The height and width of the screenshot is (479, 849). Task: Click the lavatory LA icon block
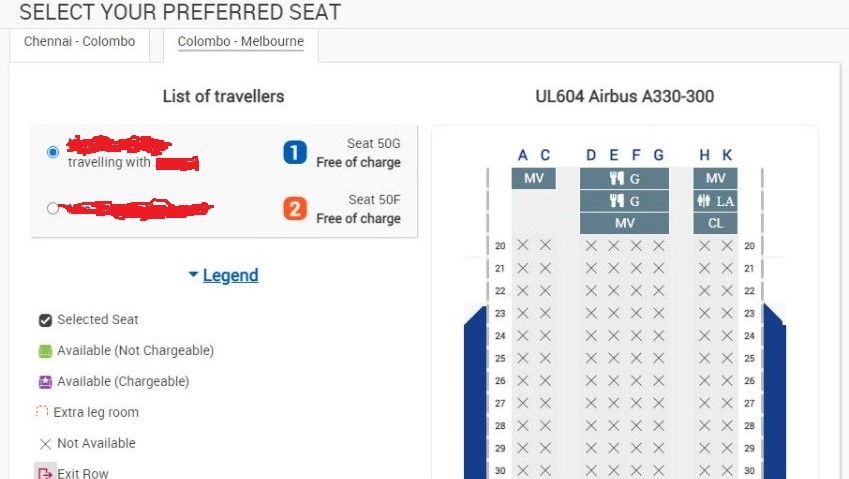pos(715,201)
